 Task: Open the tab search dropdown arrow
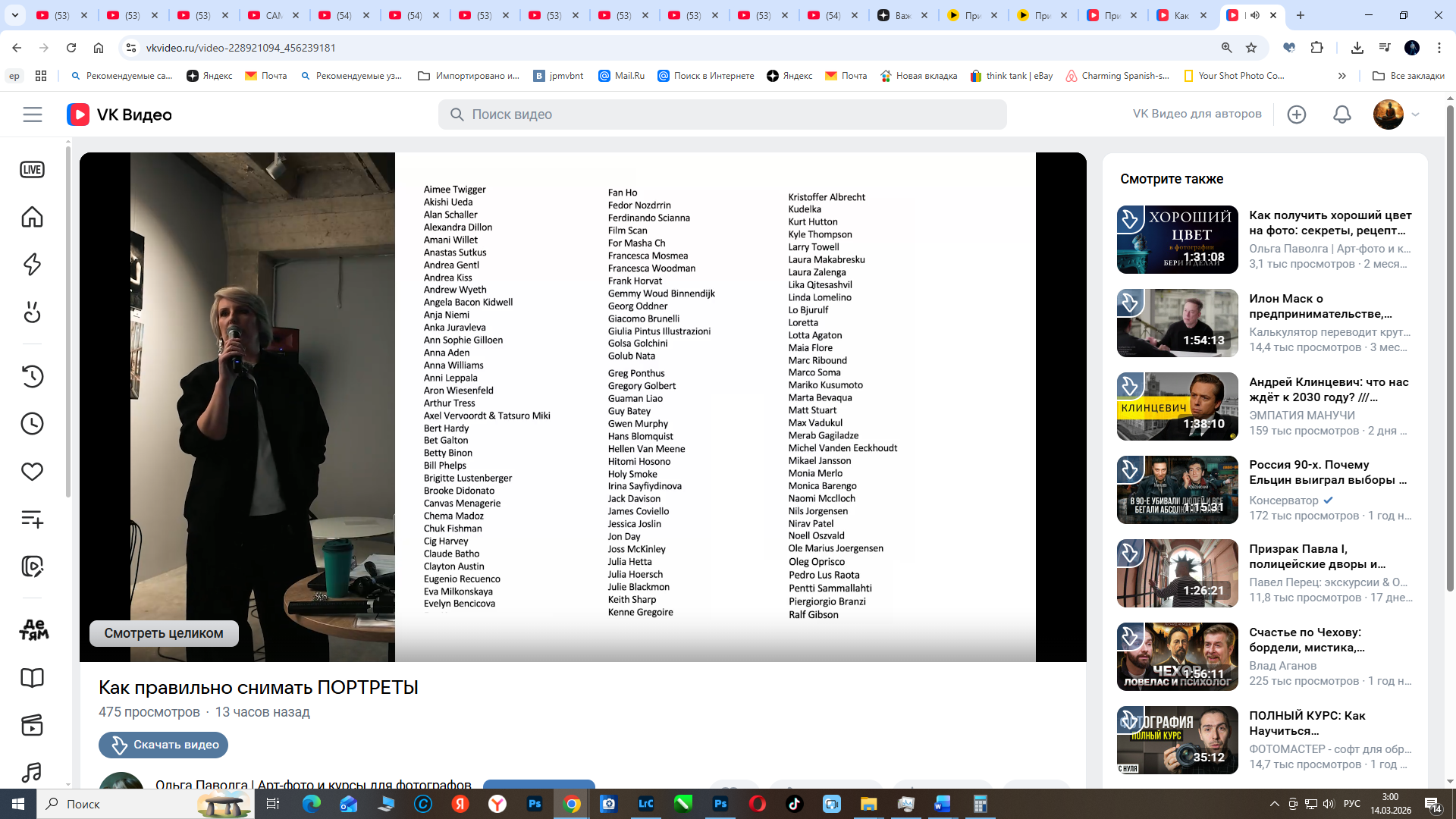click(x=15, y=15)
